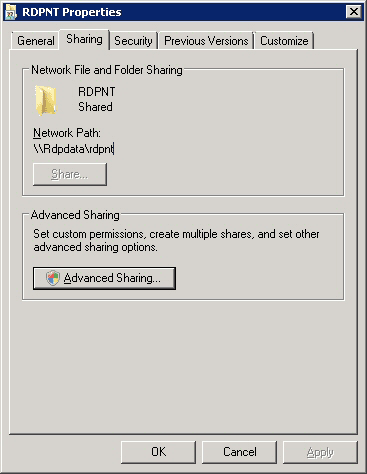Viewport: 367px width, 474px height.
Task: Go to the Previous Versions tab
Action: coord(206,41)
